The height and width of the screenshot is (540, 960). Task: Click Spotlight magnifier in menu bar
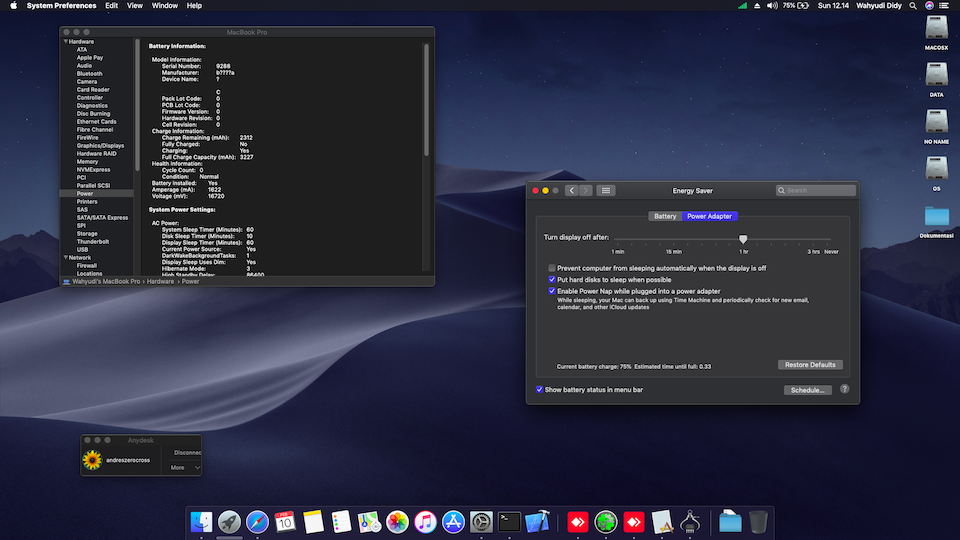913,6
